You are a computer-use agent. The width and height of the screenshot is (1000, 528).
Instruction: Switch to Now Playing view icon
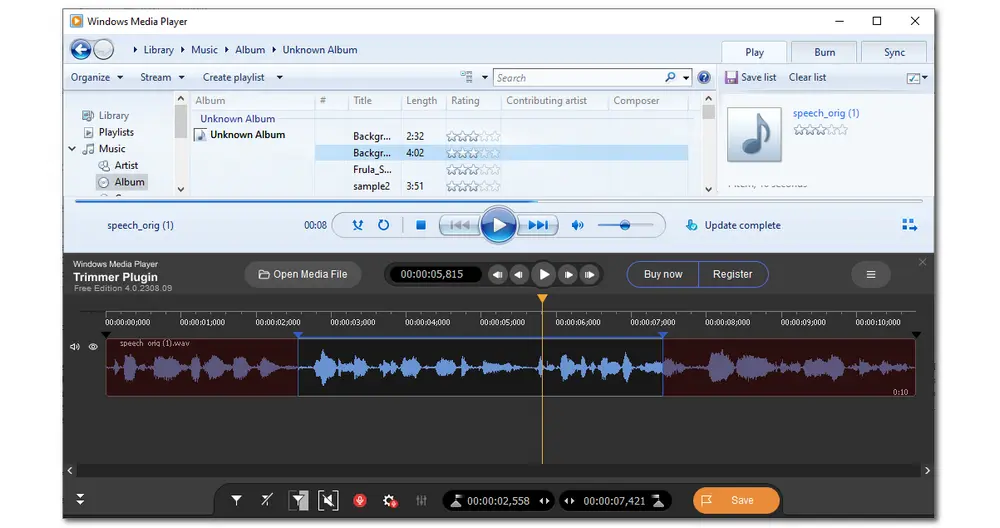tap(909, 225)
